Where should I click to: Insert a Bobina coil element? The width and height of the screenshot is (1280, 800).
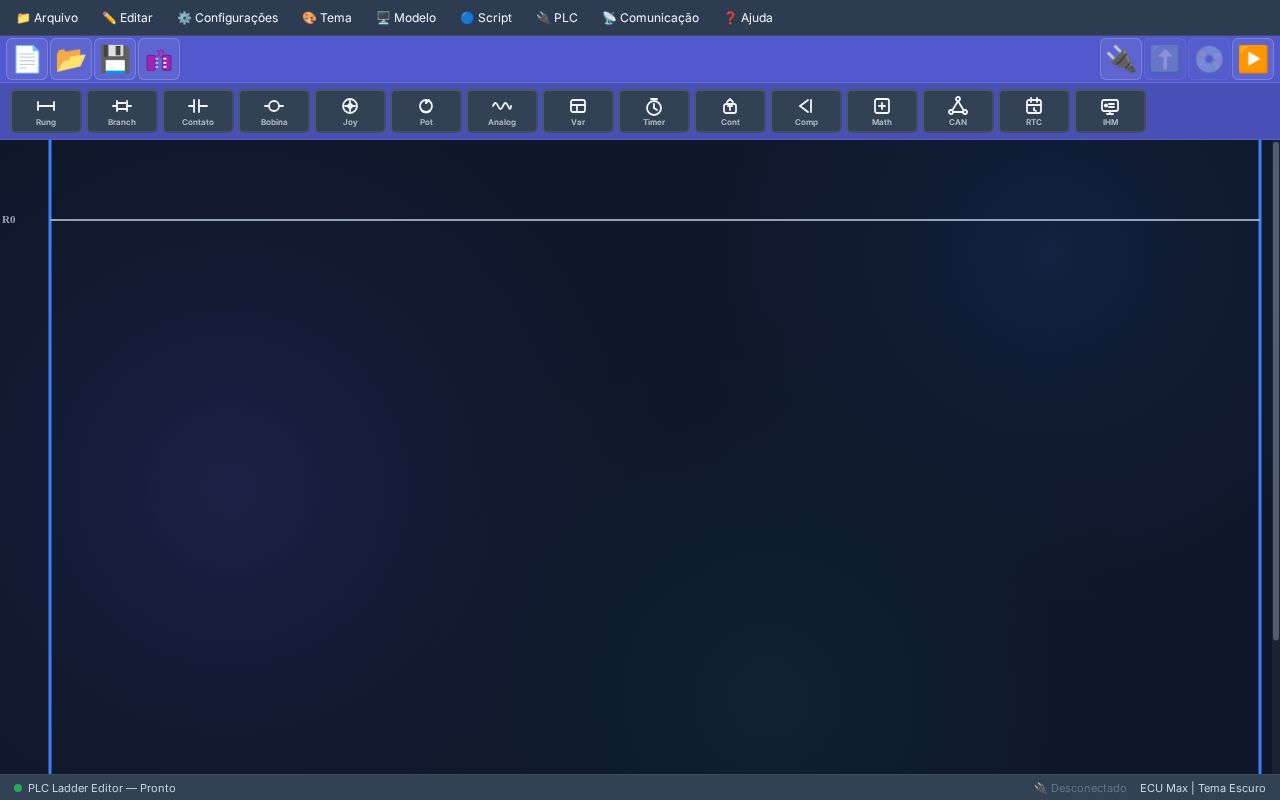[x=274, y=111]
